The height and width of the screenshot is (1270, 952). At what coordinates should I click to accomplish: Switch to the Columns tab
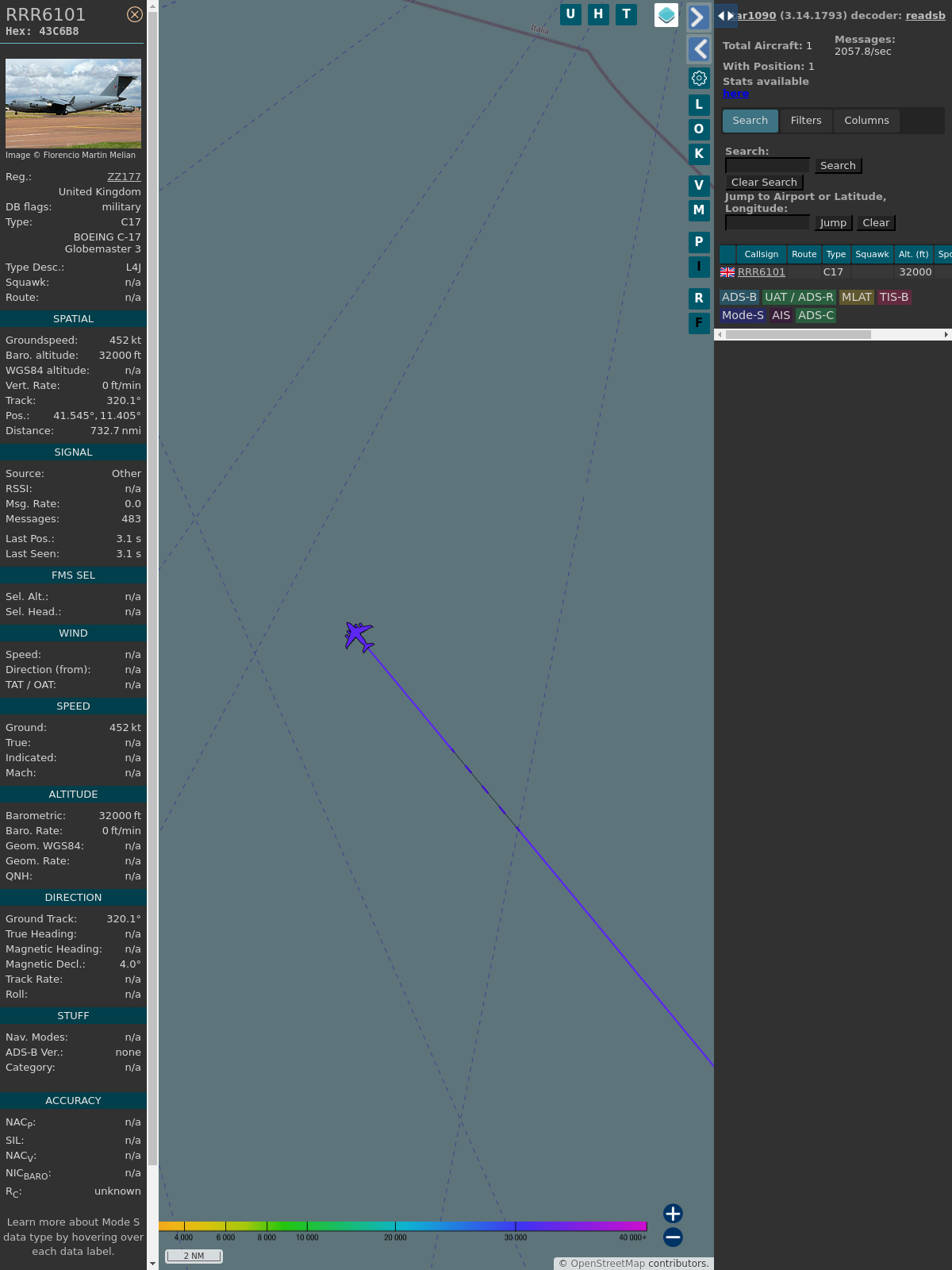[x=866, y=121]
